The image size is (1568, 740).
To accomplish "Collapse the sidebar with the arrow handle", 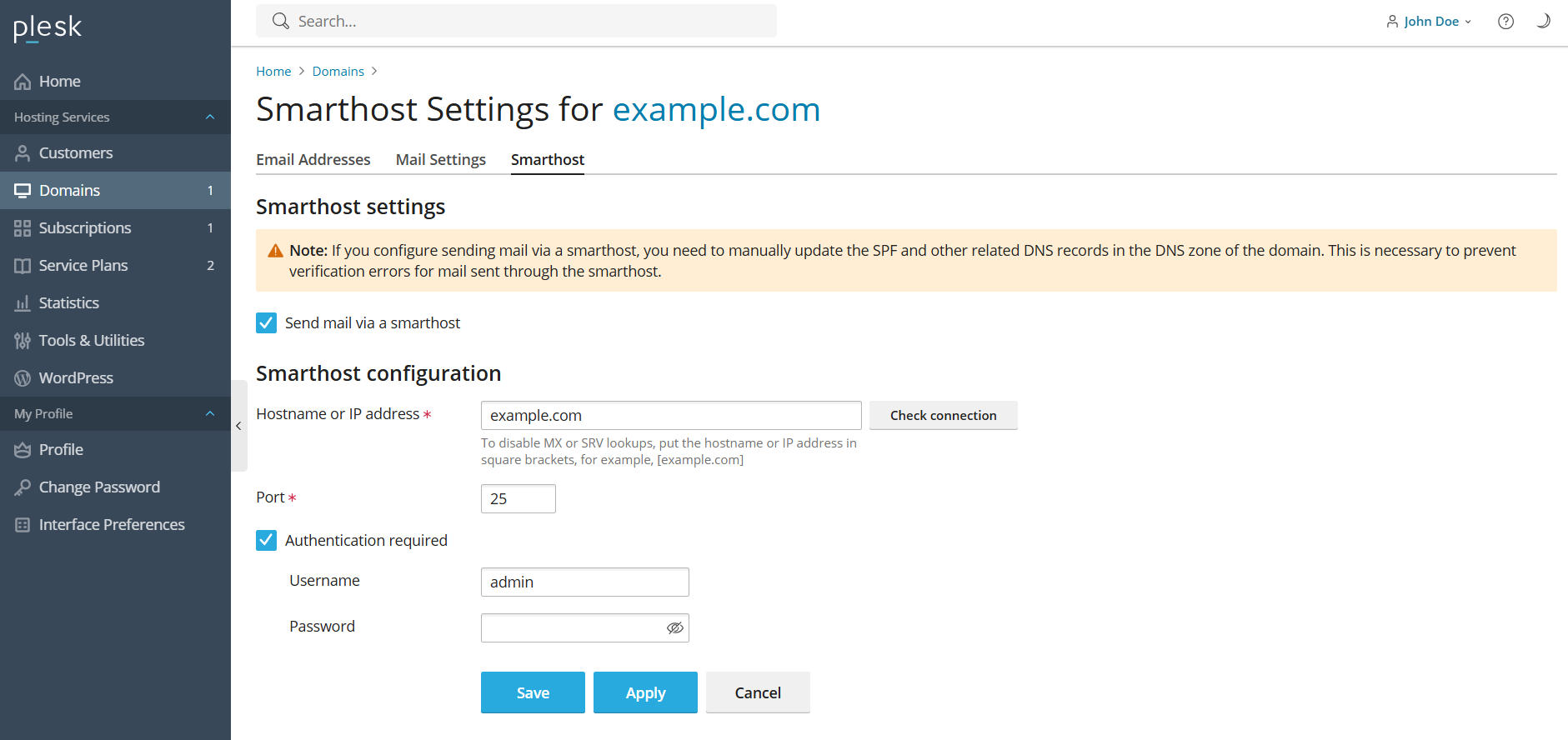I will tap(238, 426).
